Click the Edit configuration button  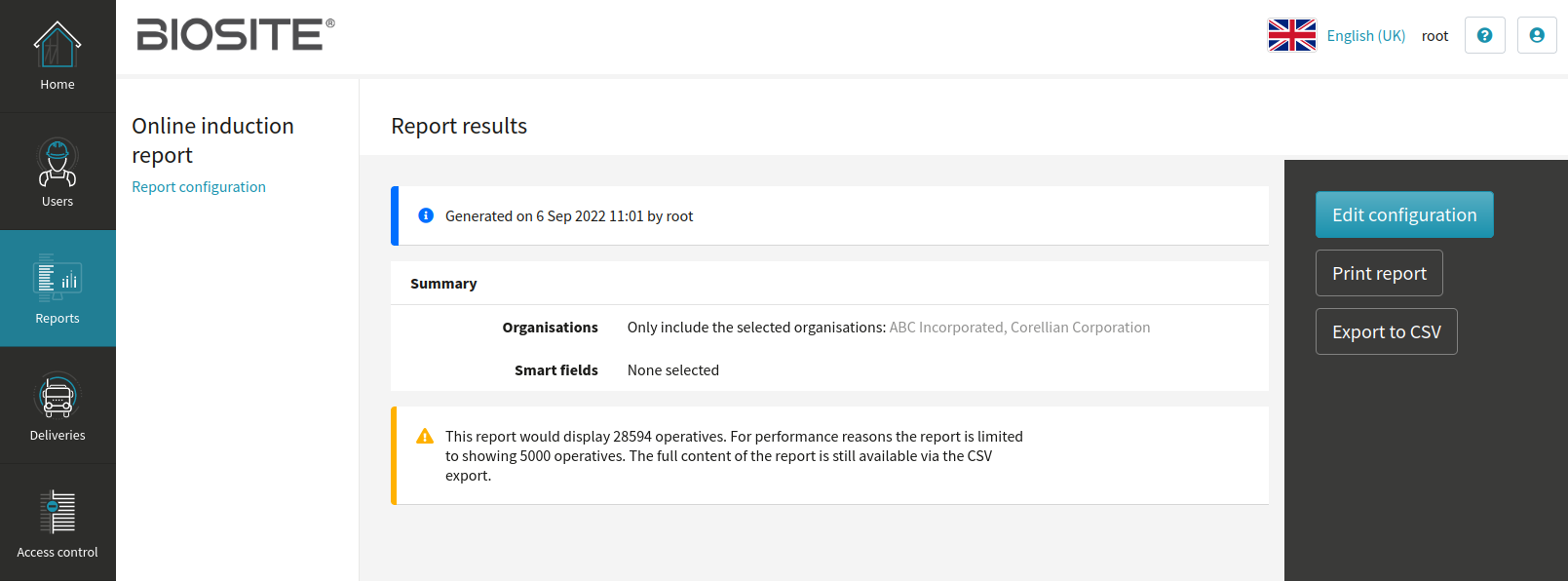1404,214
